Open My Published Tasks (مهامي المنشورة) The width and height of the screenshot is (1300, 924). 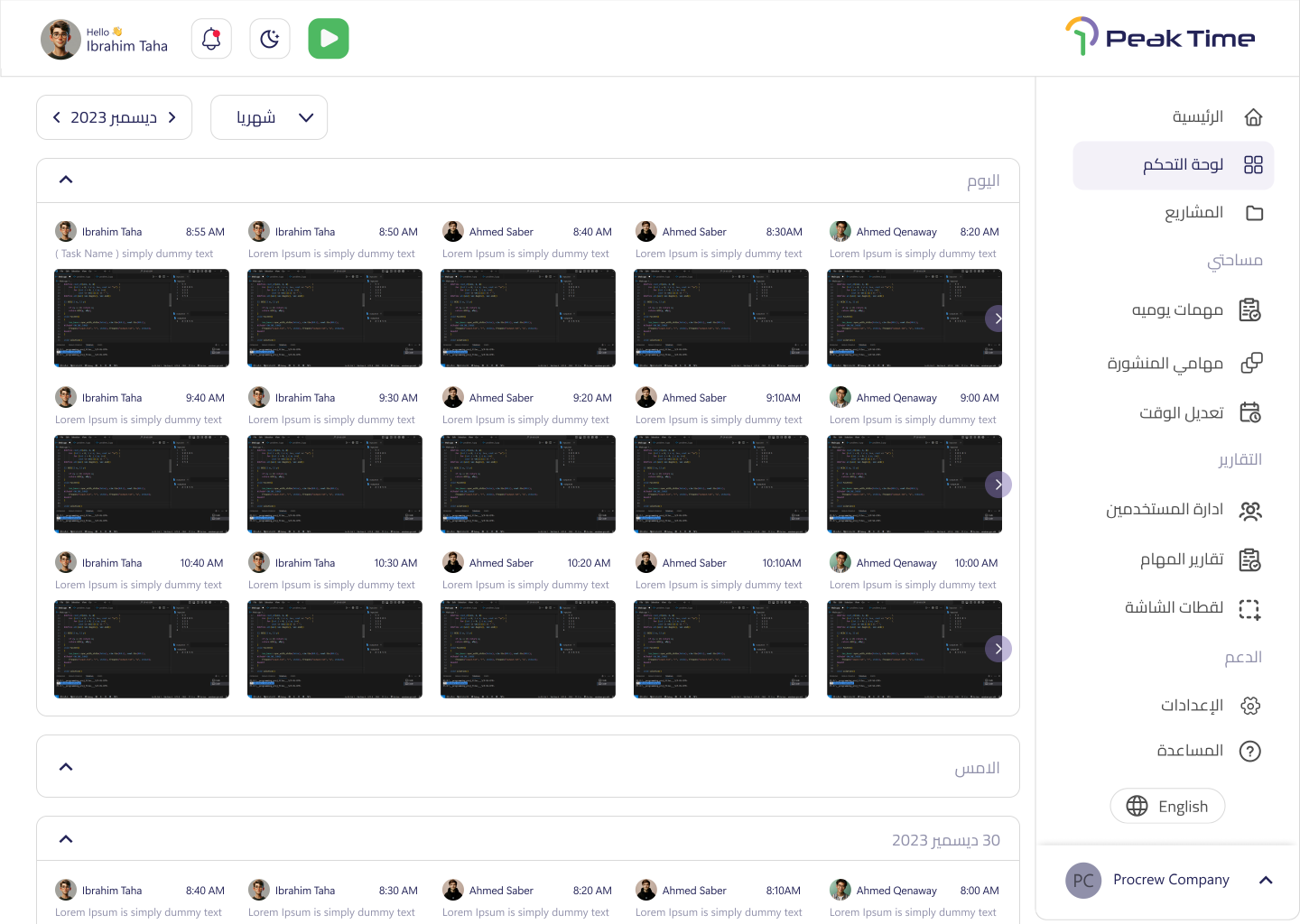(x=1184, y=363)
